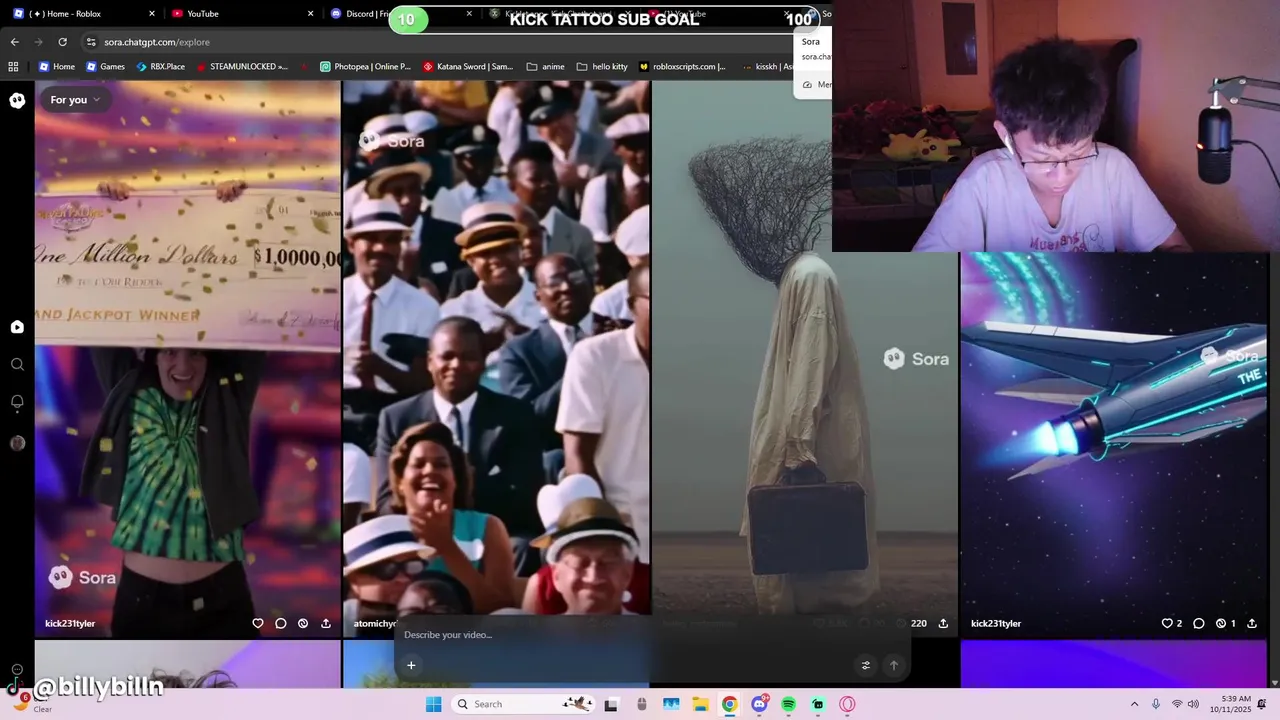Click the Windows taskbar Search box

(522, 704)
